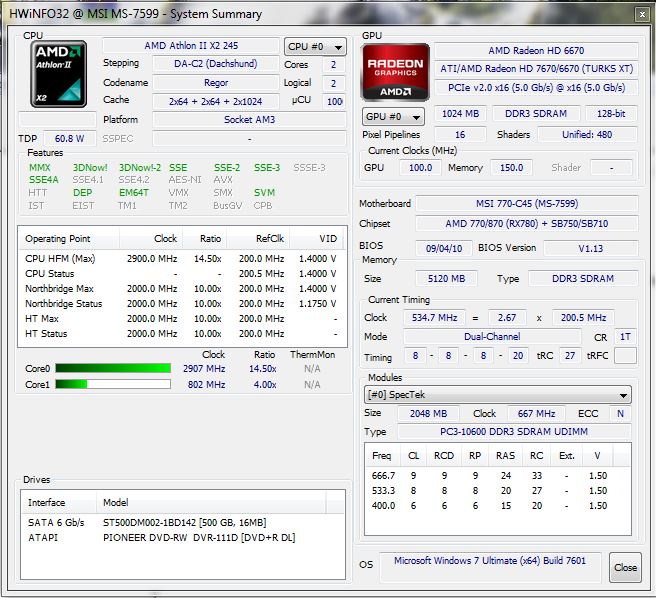The image size is (656, 598).
Task: Click the SVM feature label
Action: tap(264, 192)
